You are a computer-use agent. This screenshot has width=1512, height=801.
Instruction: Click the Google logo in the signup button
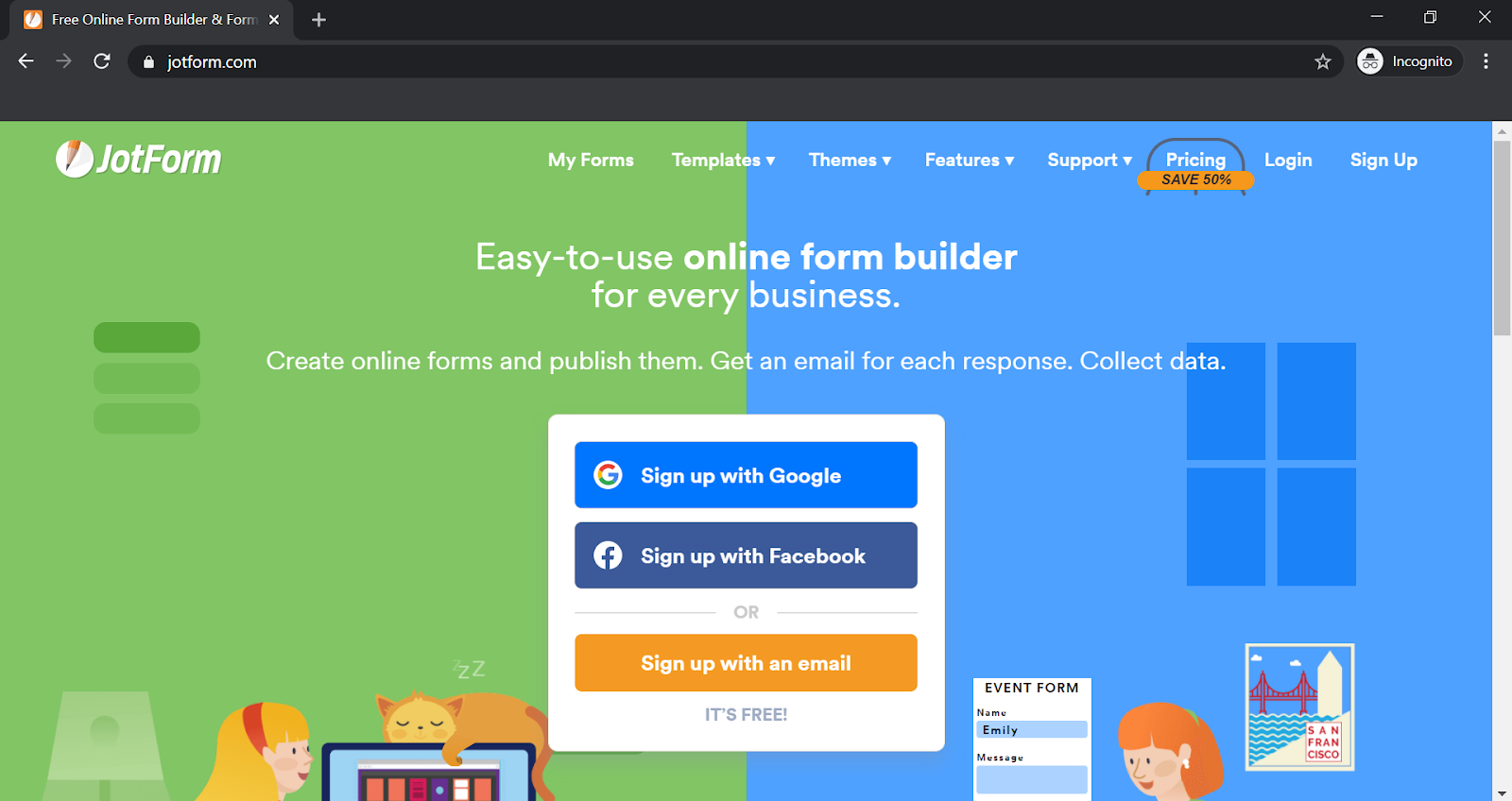pos(608,474)
